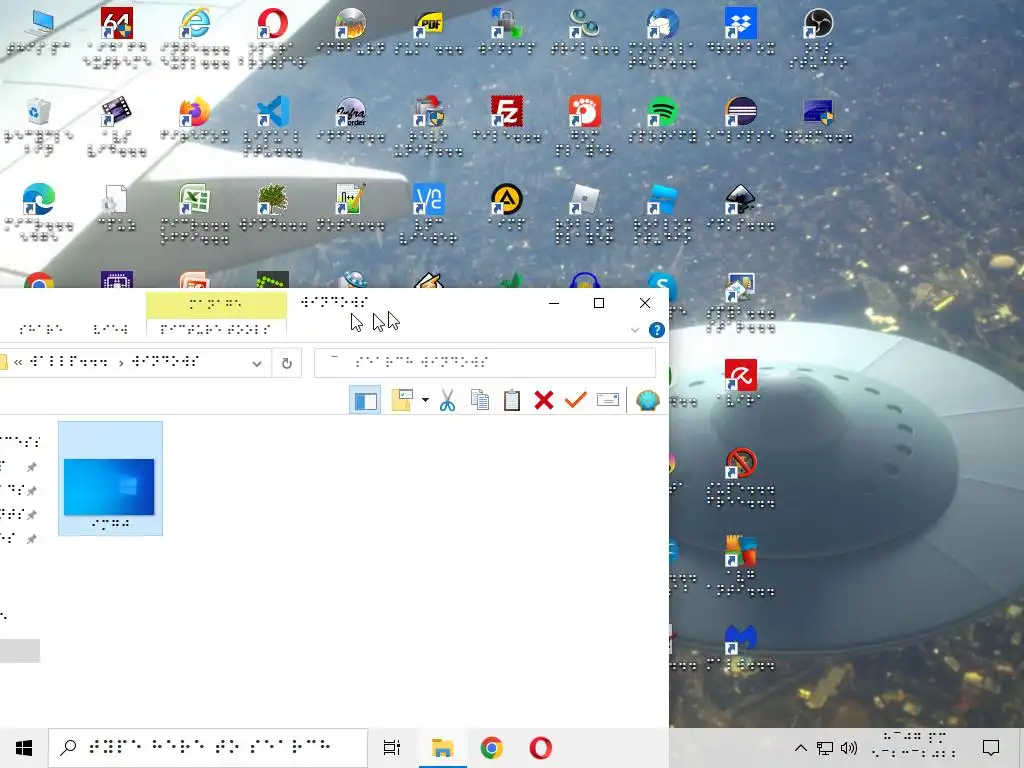Image resolution: width=1024 pixels, height=768 pixels.
Task: Open the address bar history dropdown
Action: point(257,364)
